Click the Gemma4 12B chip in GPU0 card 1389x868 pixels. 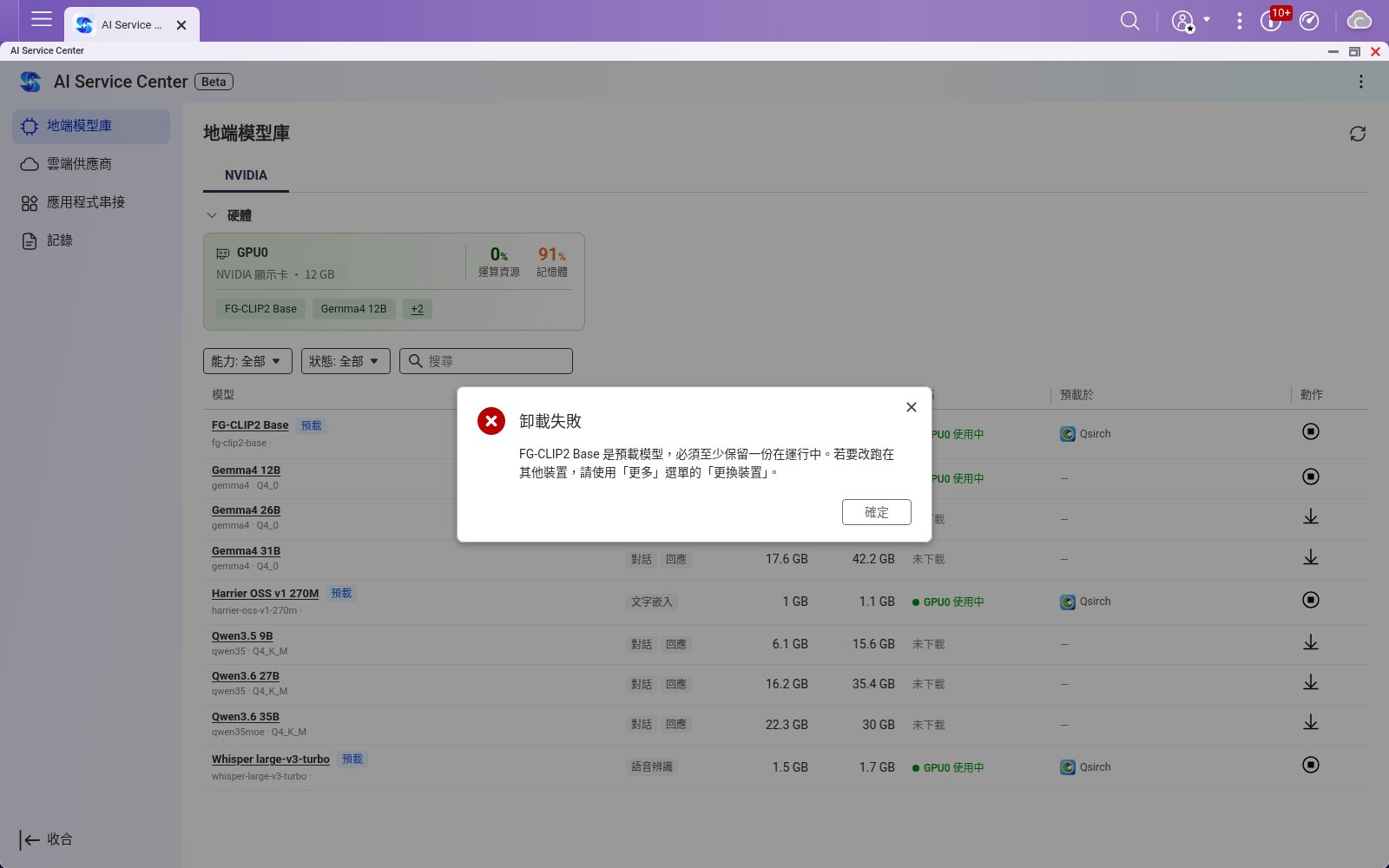pos(353,309)
